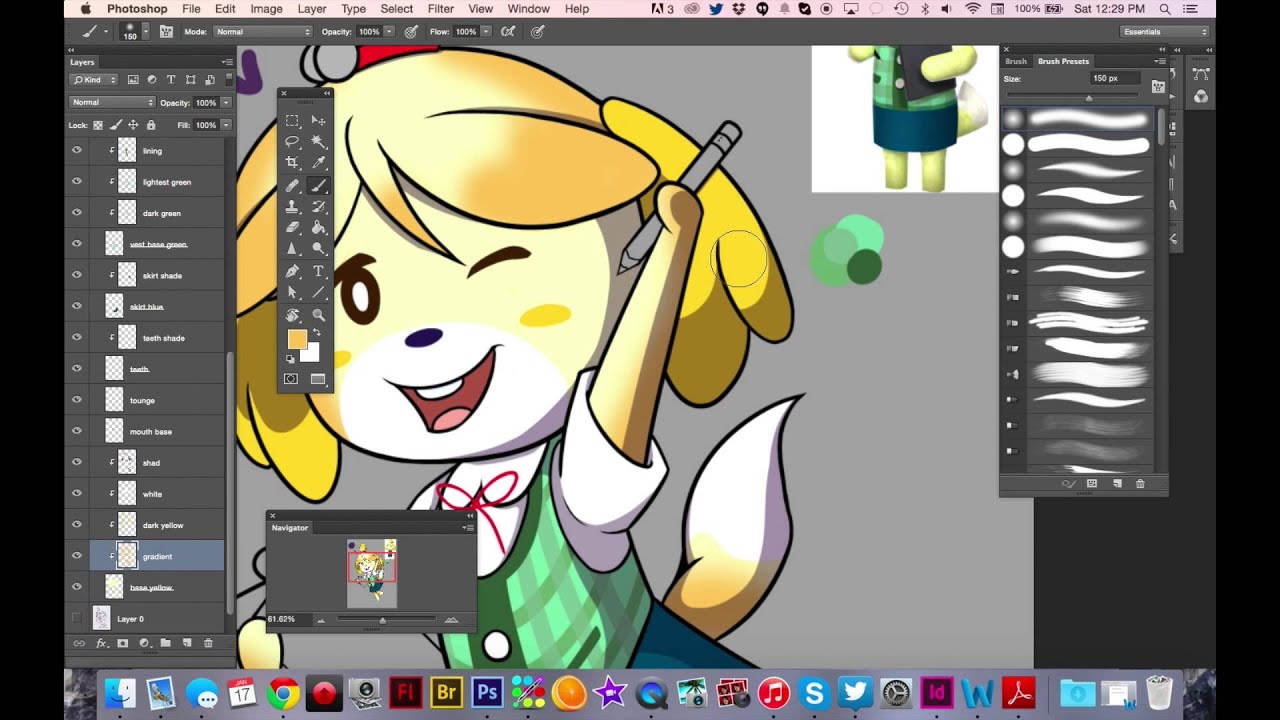Select the Paint Bucket tool

pos(318,228)
